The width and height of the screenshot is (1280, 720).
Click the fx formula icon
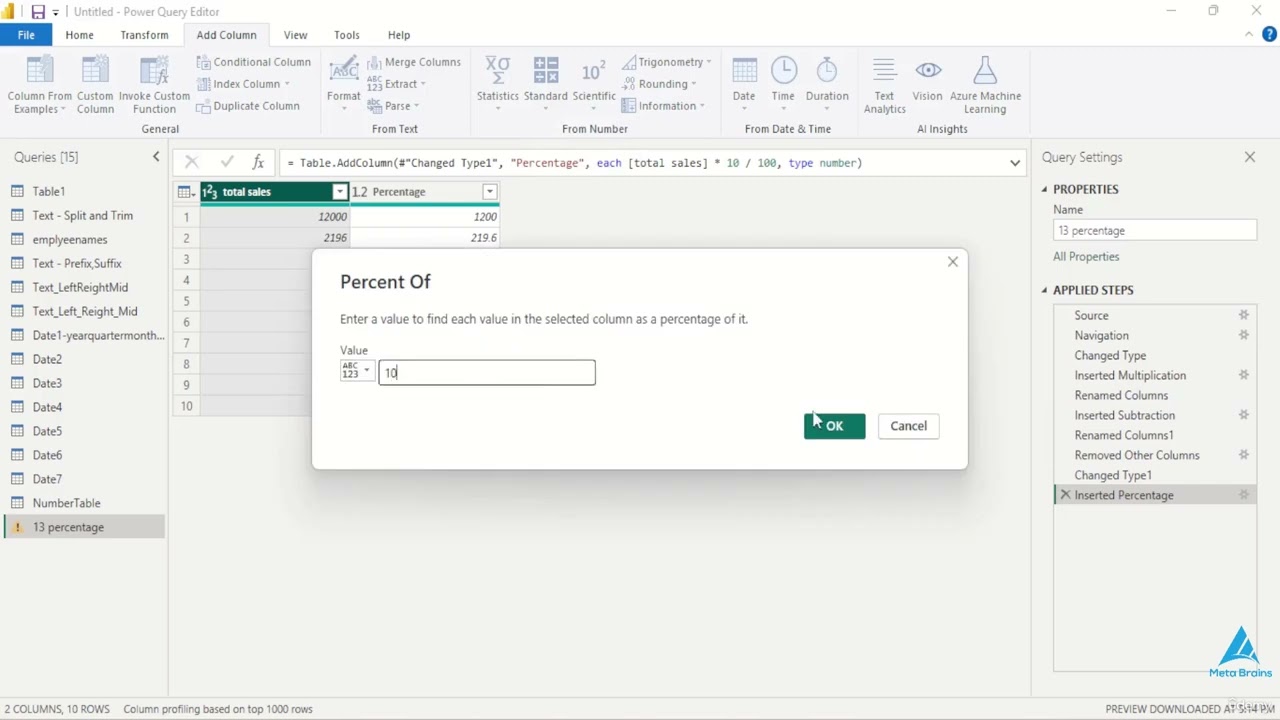point(258,162)
